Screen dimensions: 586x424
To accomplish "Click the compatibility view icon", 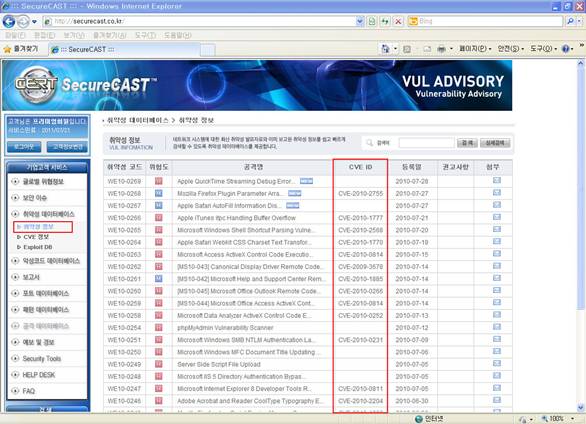I will 372,21.
